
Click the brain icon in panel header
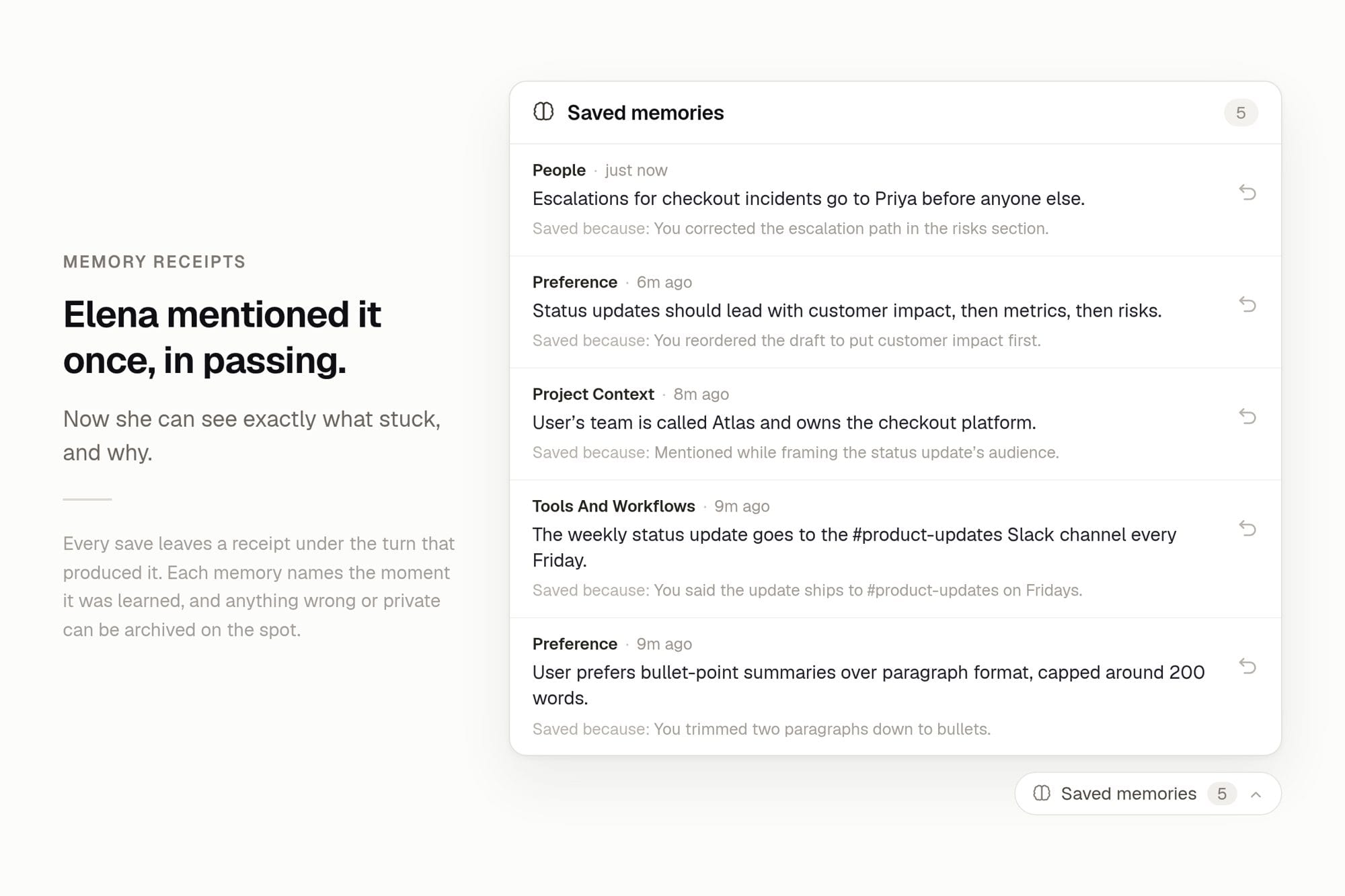click(543, 112)
